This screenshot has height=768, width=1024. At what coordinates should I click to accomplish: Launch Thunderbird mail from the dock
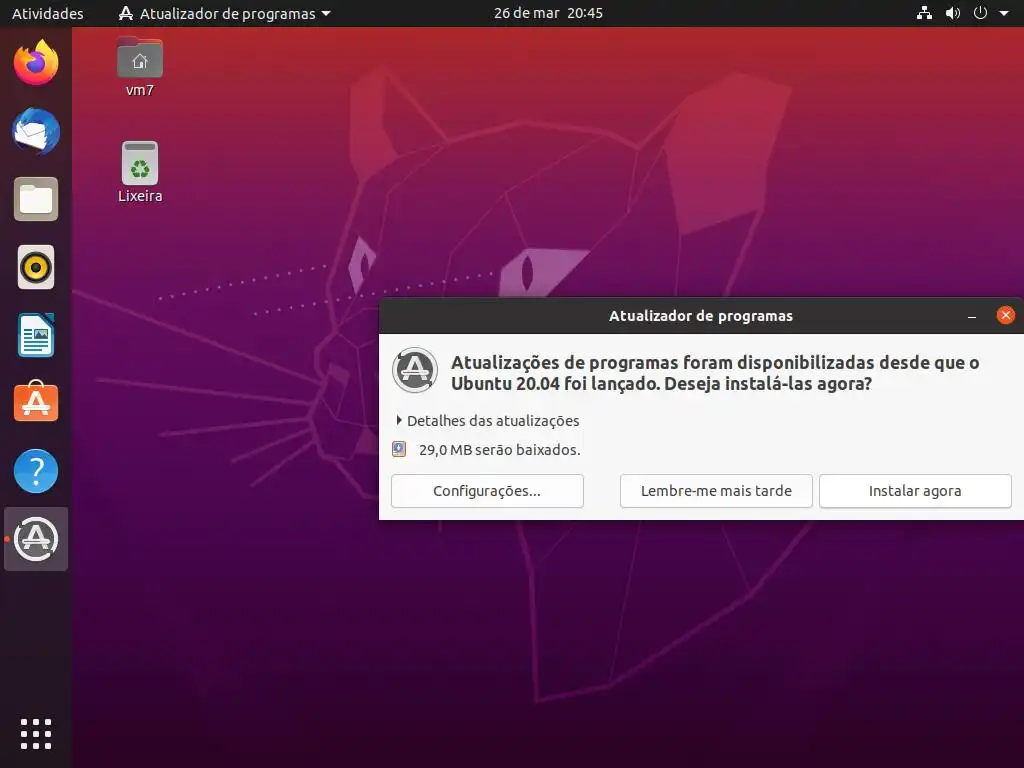pyautogui.click(x=36, y=131)
